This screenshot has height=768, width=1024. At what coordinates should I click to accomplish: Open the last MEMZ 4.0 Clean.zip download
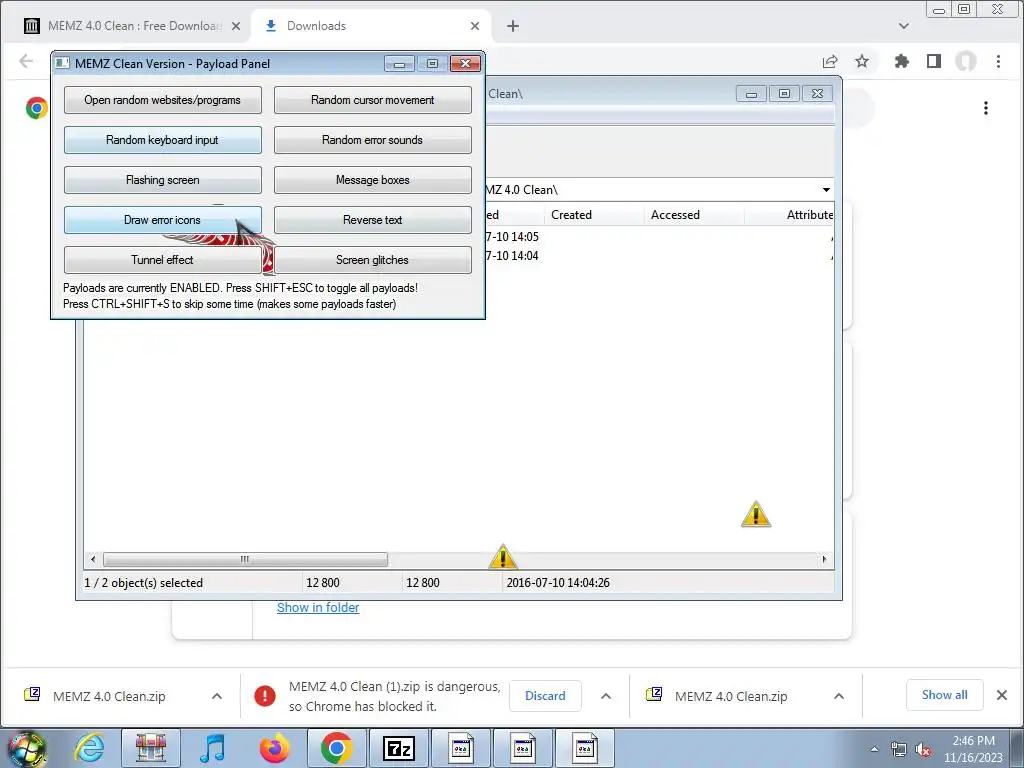click(731, 696)
